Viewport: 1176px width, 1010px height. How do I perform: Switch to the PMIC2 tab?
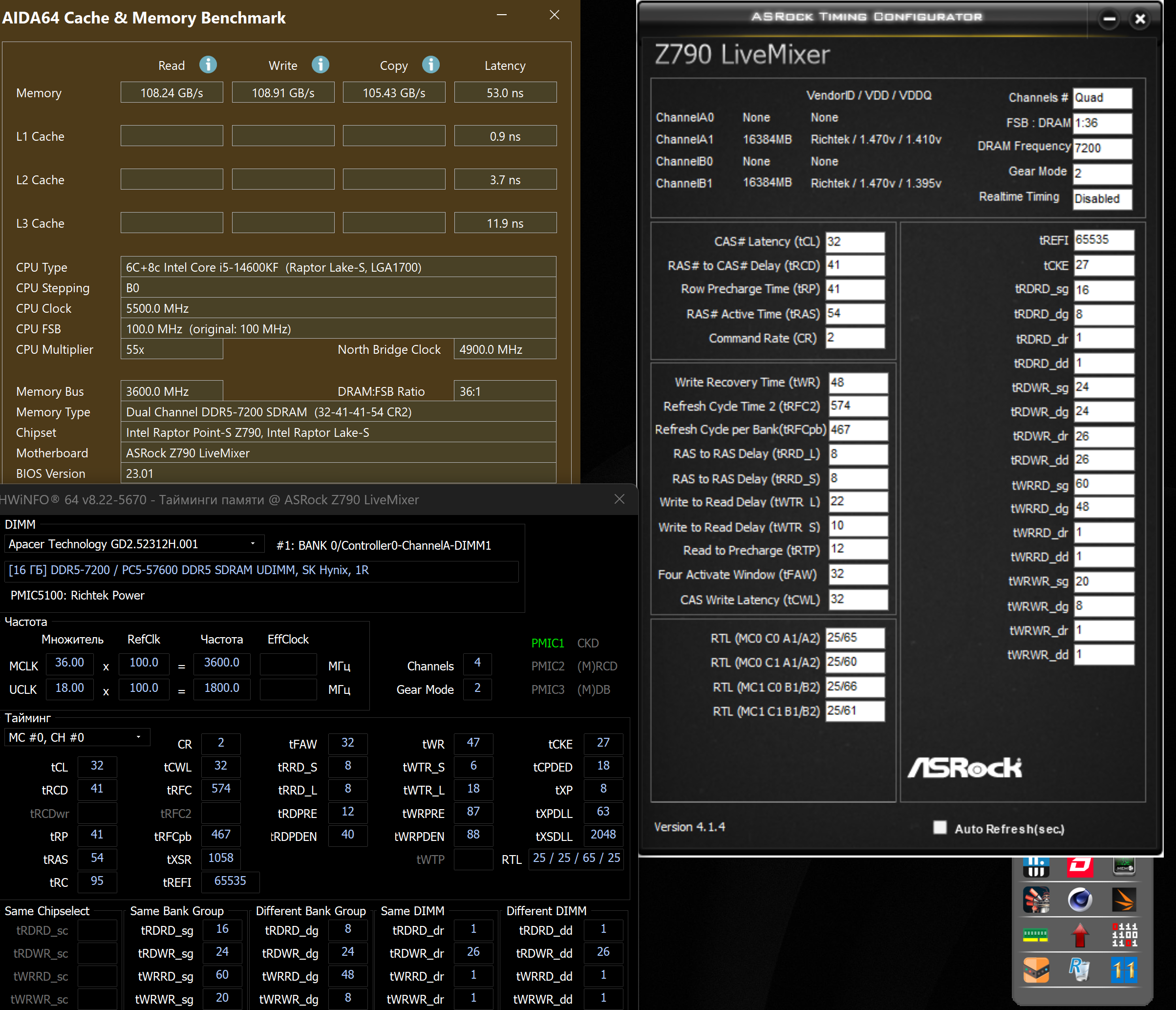coord(547,666)
